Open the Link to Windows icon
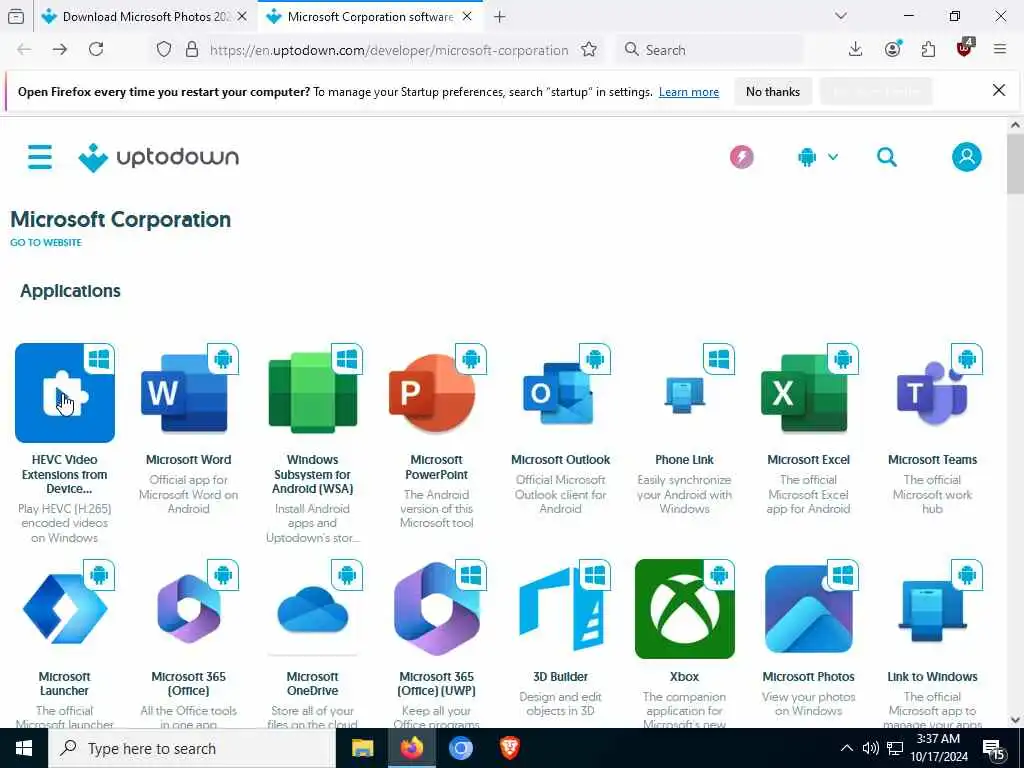1024x768 pixels. (x=933, y=609)
